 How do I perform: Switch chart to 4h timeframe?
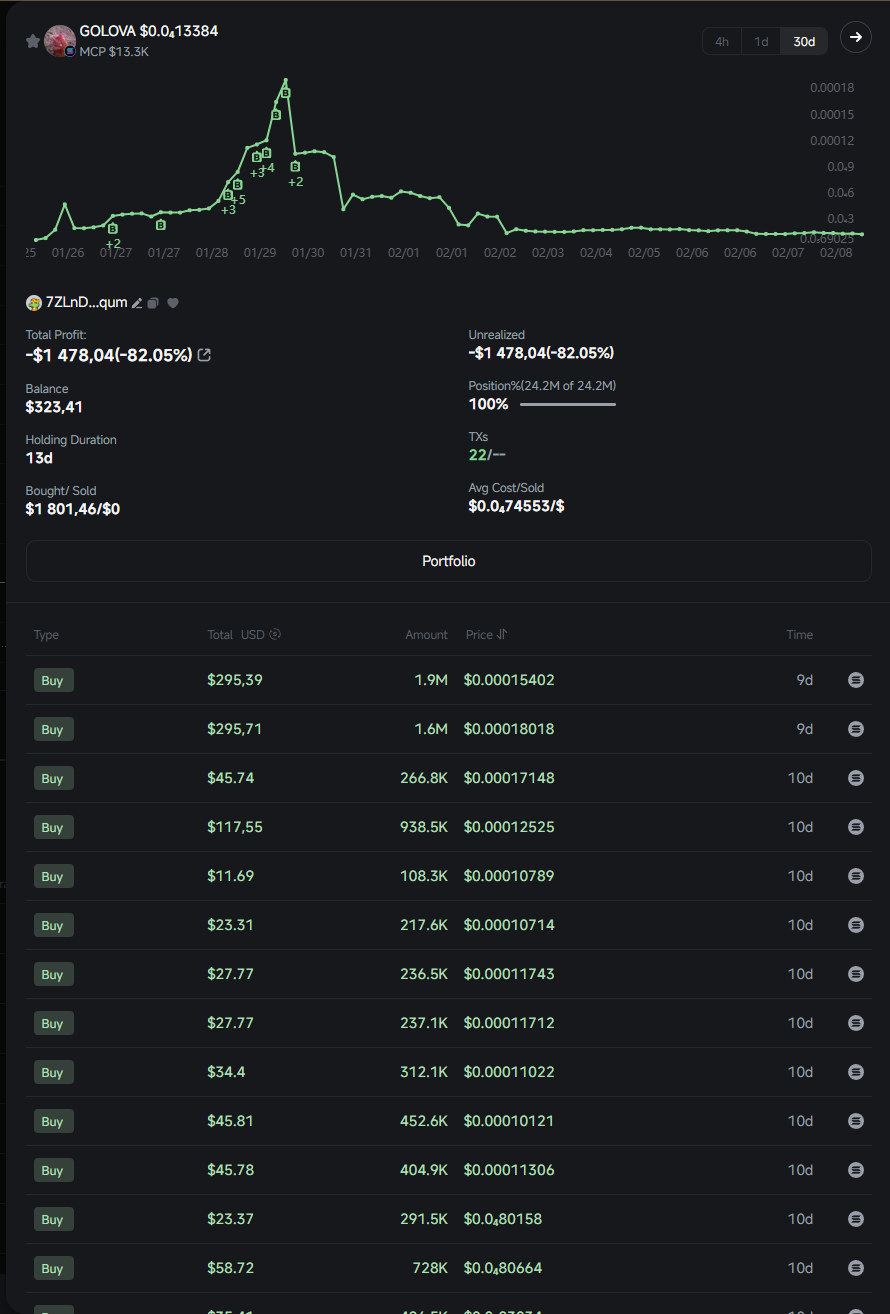[722, 42]
